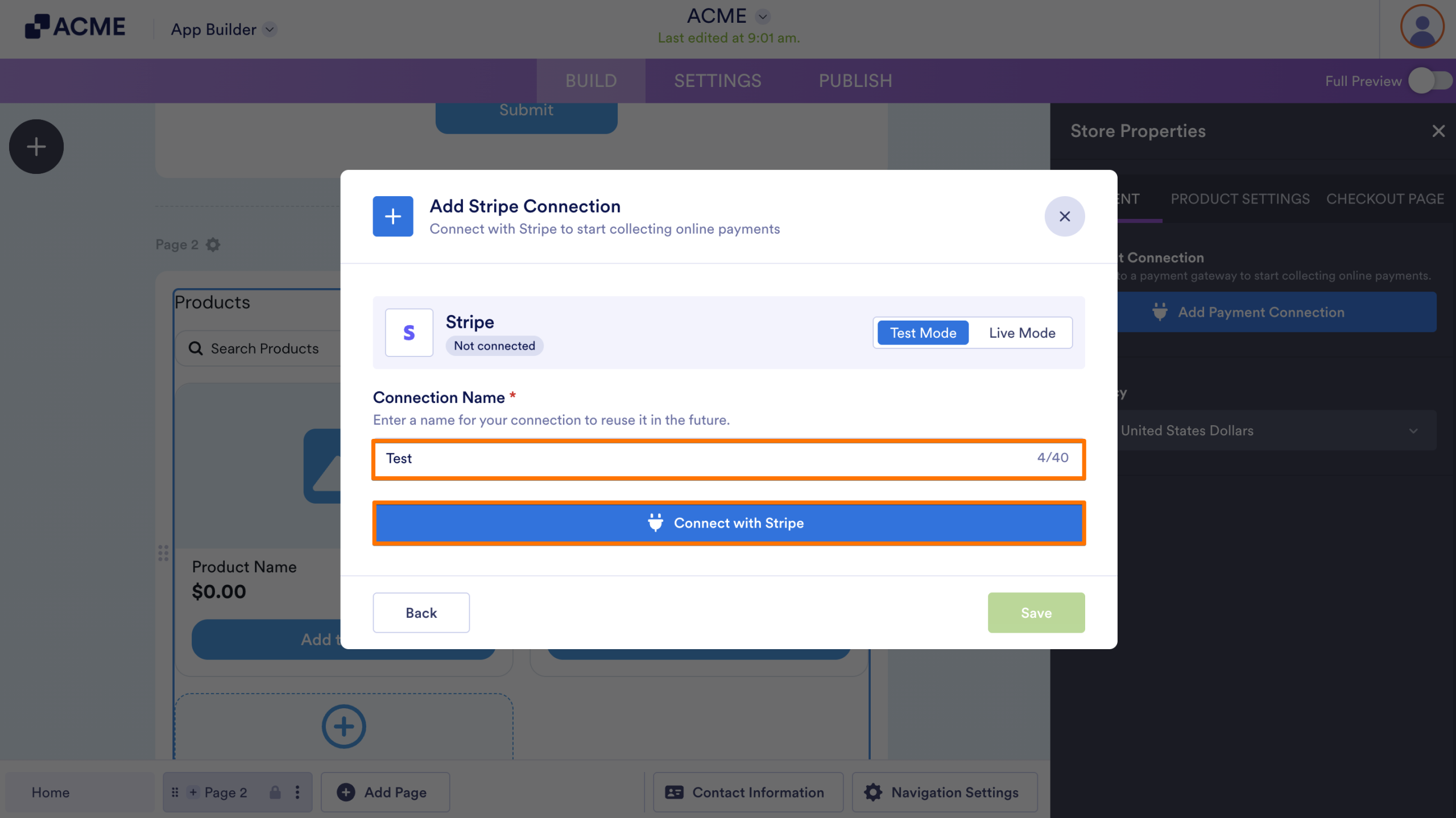Click Add Payment Connection button
Image resolution: width=1456 pixels, height=818 pixels.
pyautogui.click(x=1276, y=312)
